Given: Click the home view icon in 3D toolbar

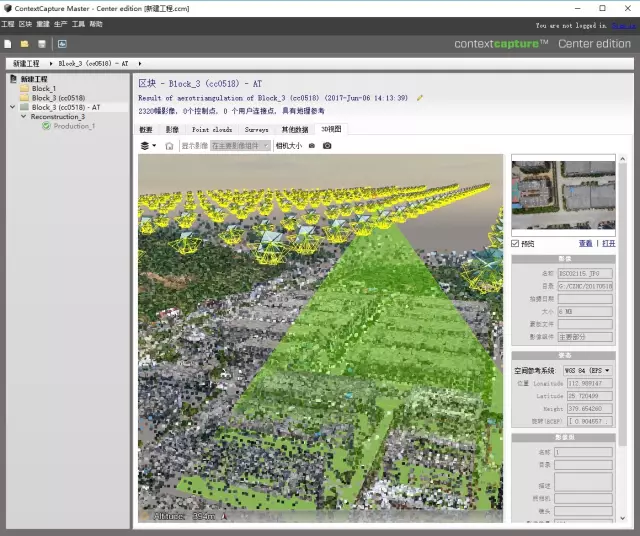Looking at the screenshot, I should 169,146.
